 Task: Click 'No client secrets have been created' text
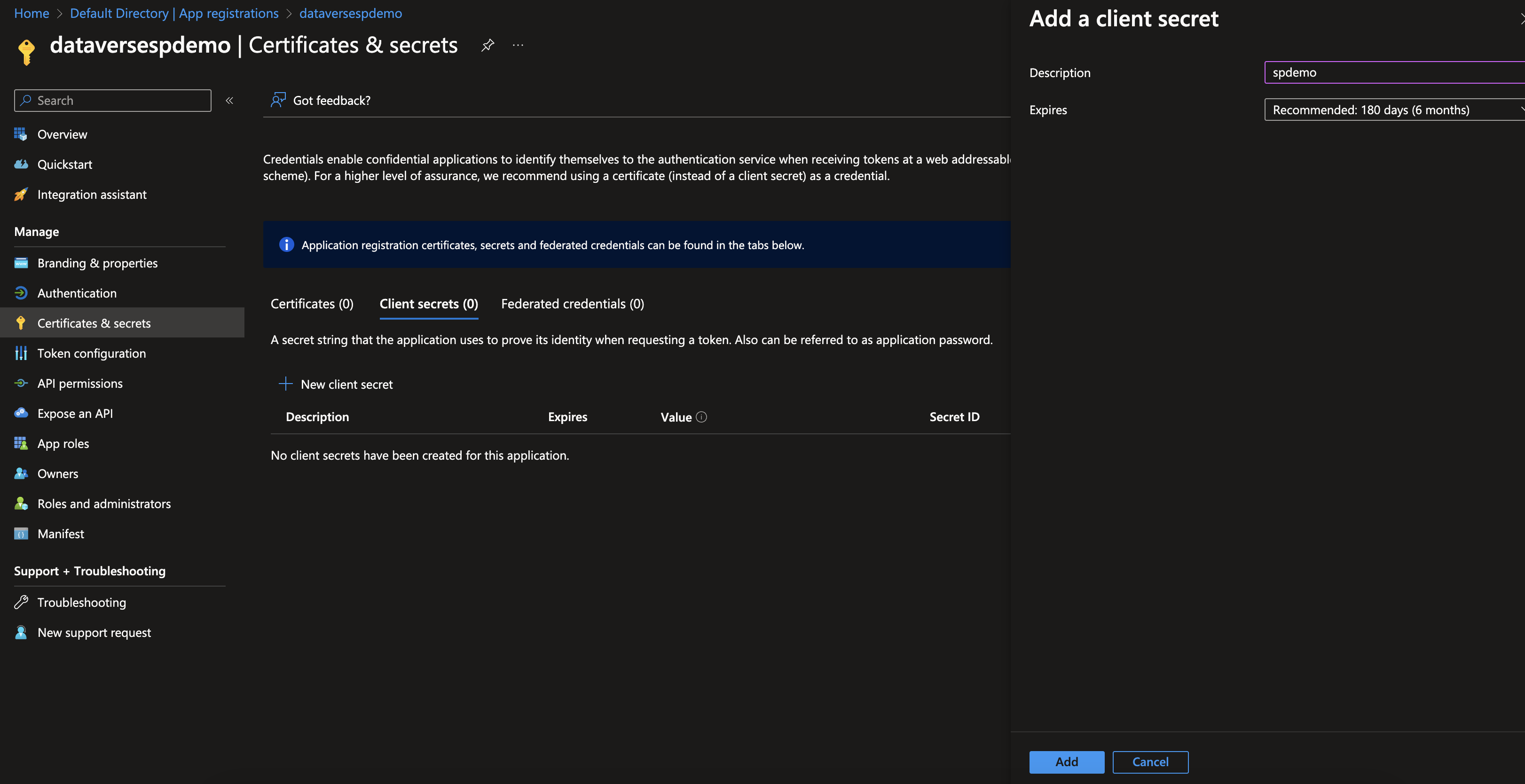point(420,455)
